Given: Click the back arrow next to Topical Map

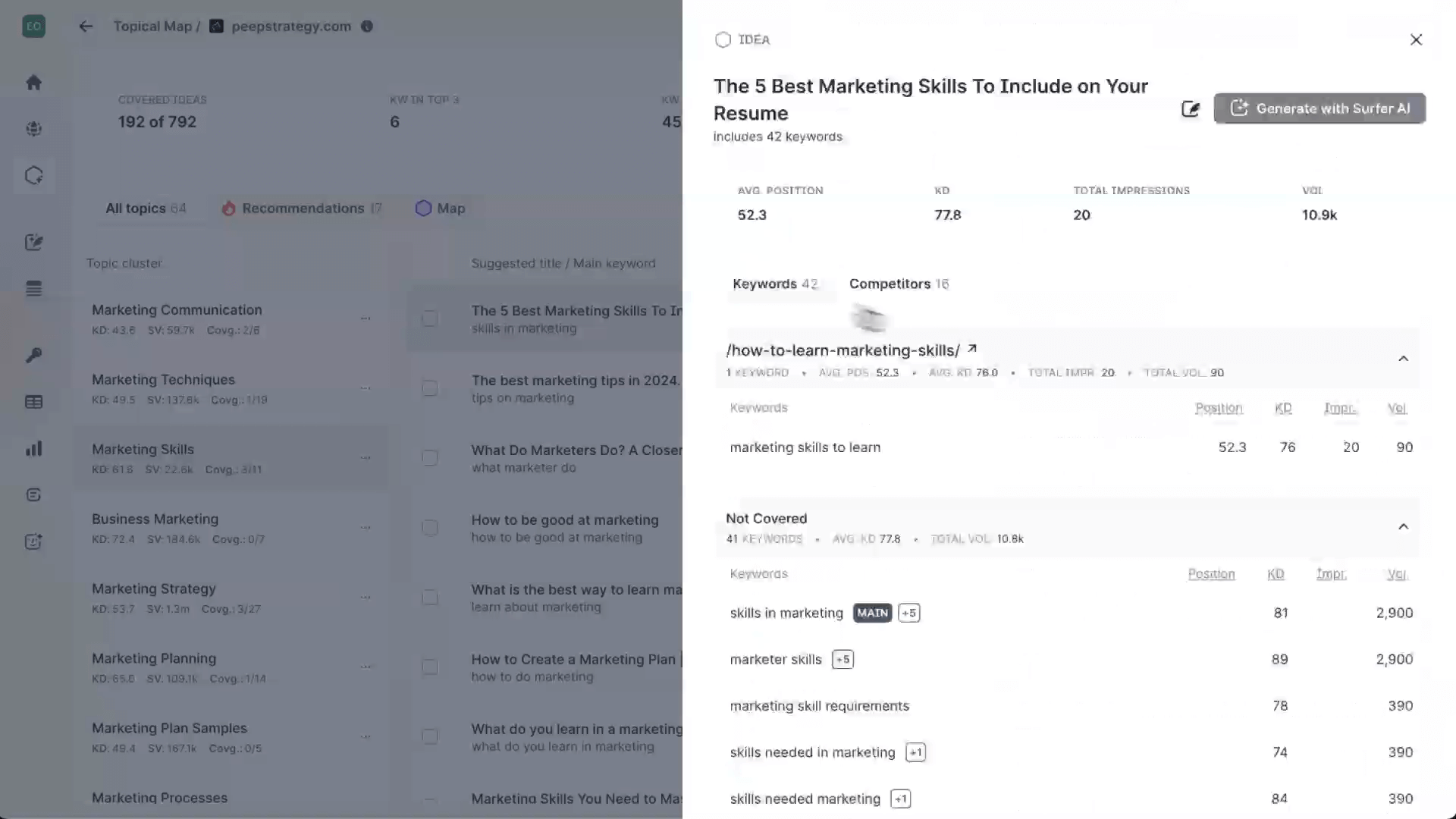Looking at the screenshot, I should tap(86, 27).
